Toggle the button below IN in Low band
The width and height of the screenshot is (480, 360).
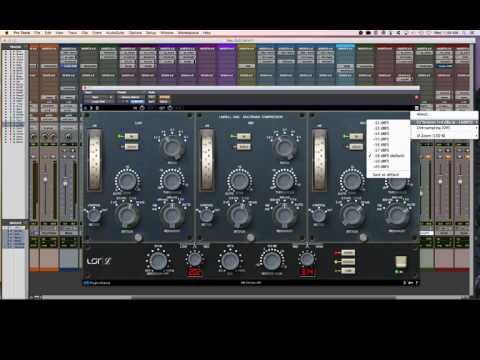point(131,147)
